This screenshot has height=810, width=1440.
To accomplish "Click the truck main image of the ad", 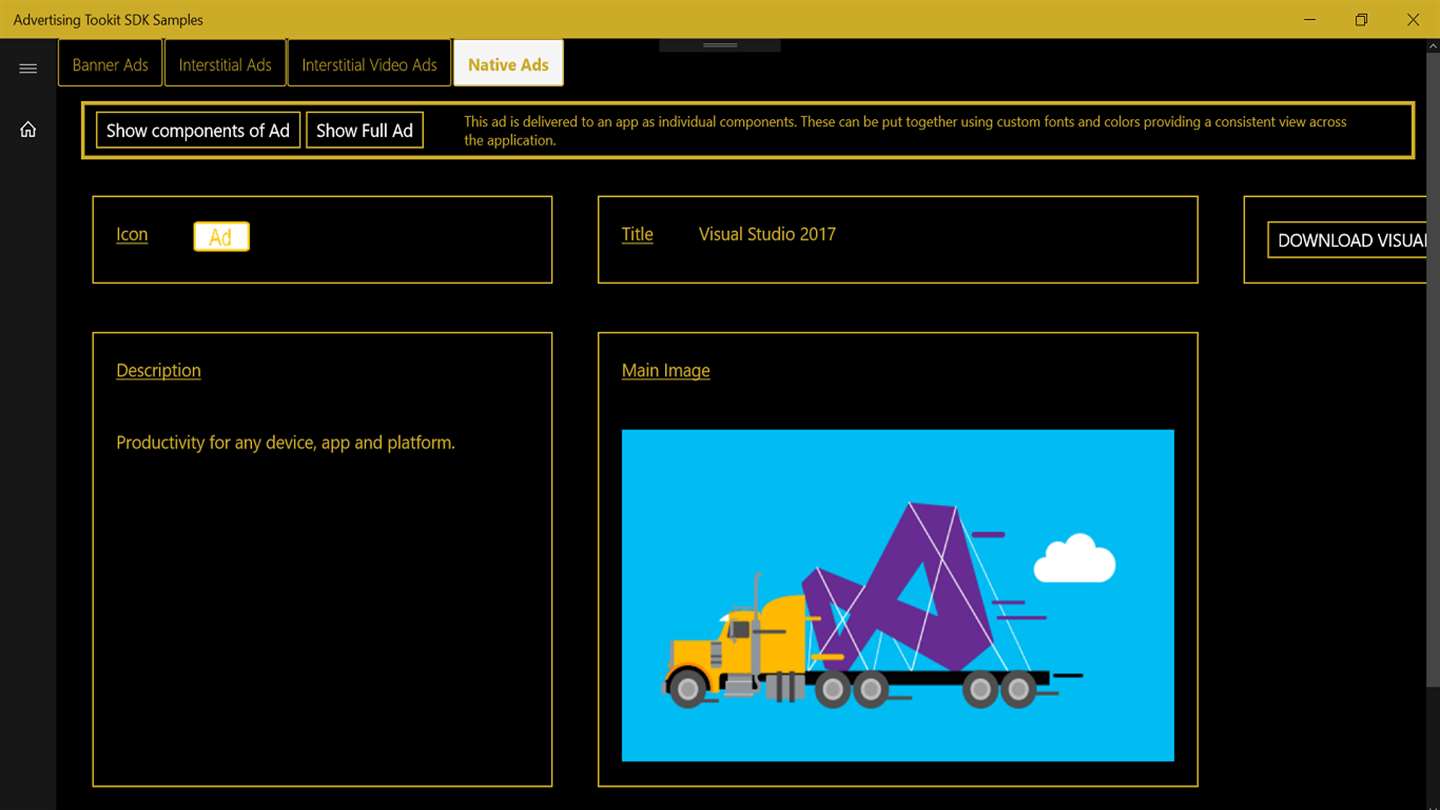I will [x=898, y=595].
